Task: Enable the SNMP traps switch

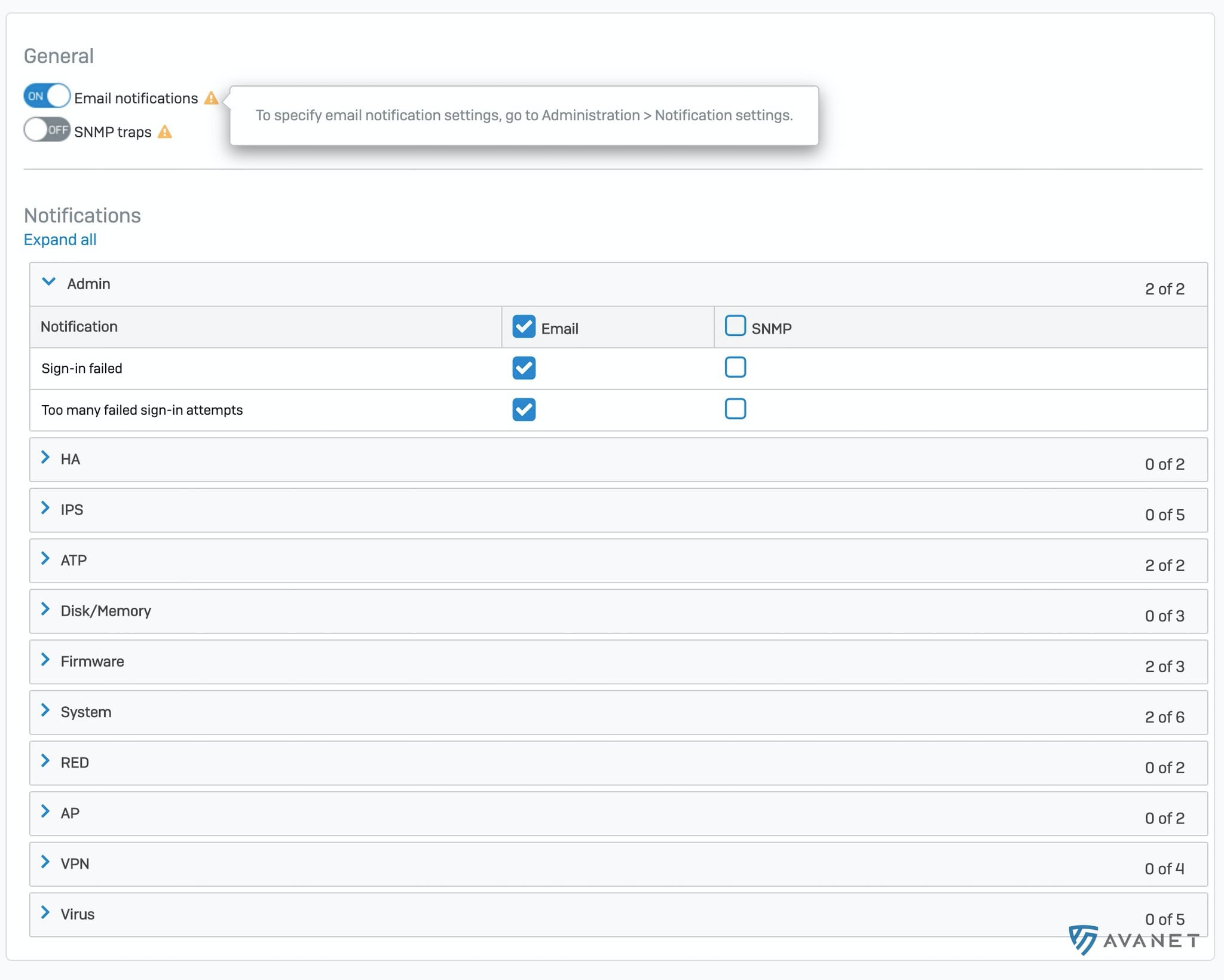Action: (47, 130)
